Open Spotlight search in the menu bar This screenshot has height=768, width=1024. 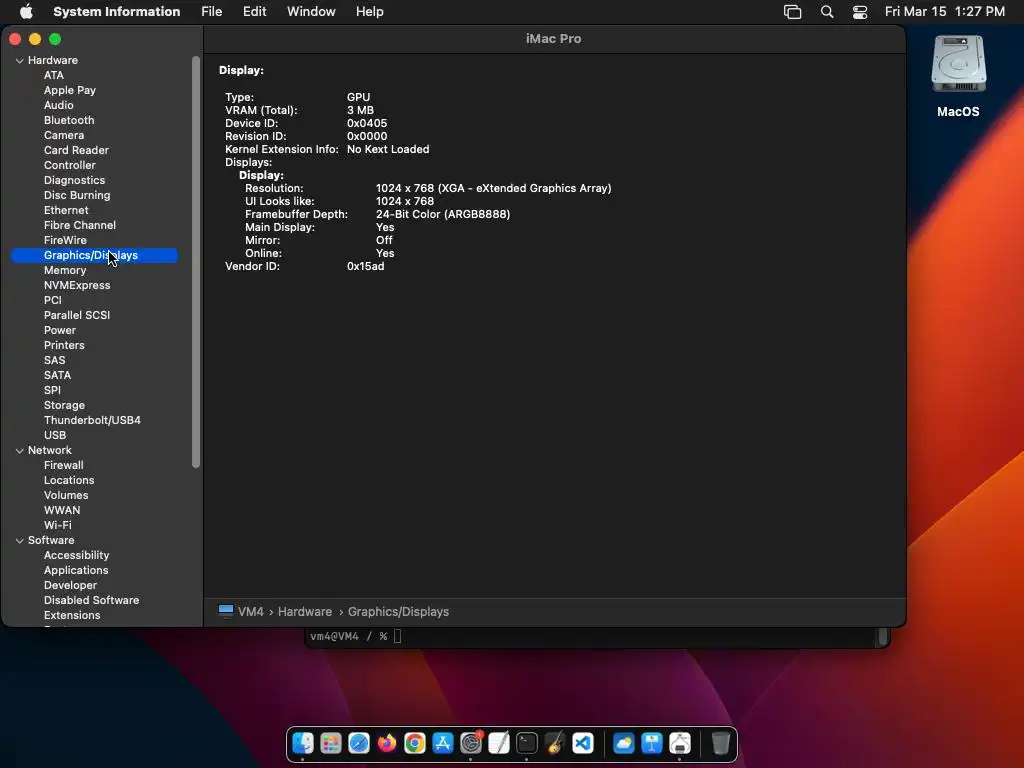coord(827,12)
